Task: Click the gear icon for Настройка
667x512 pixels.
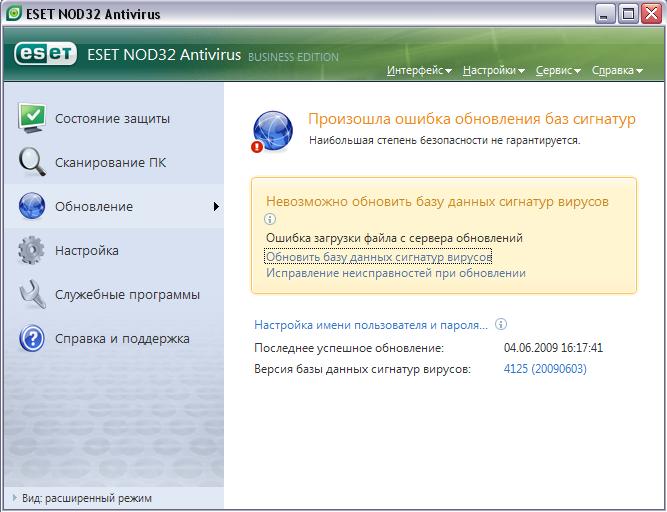Action: pos(31,250)
